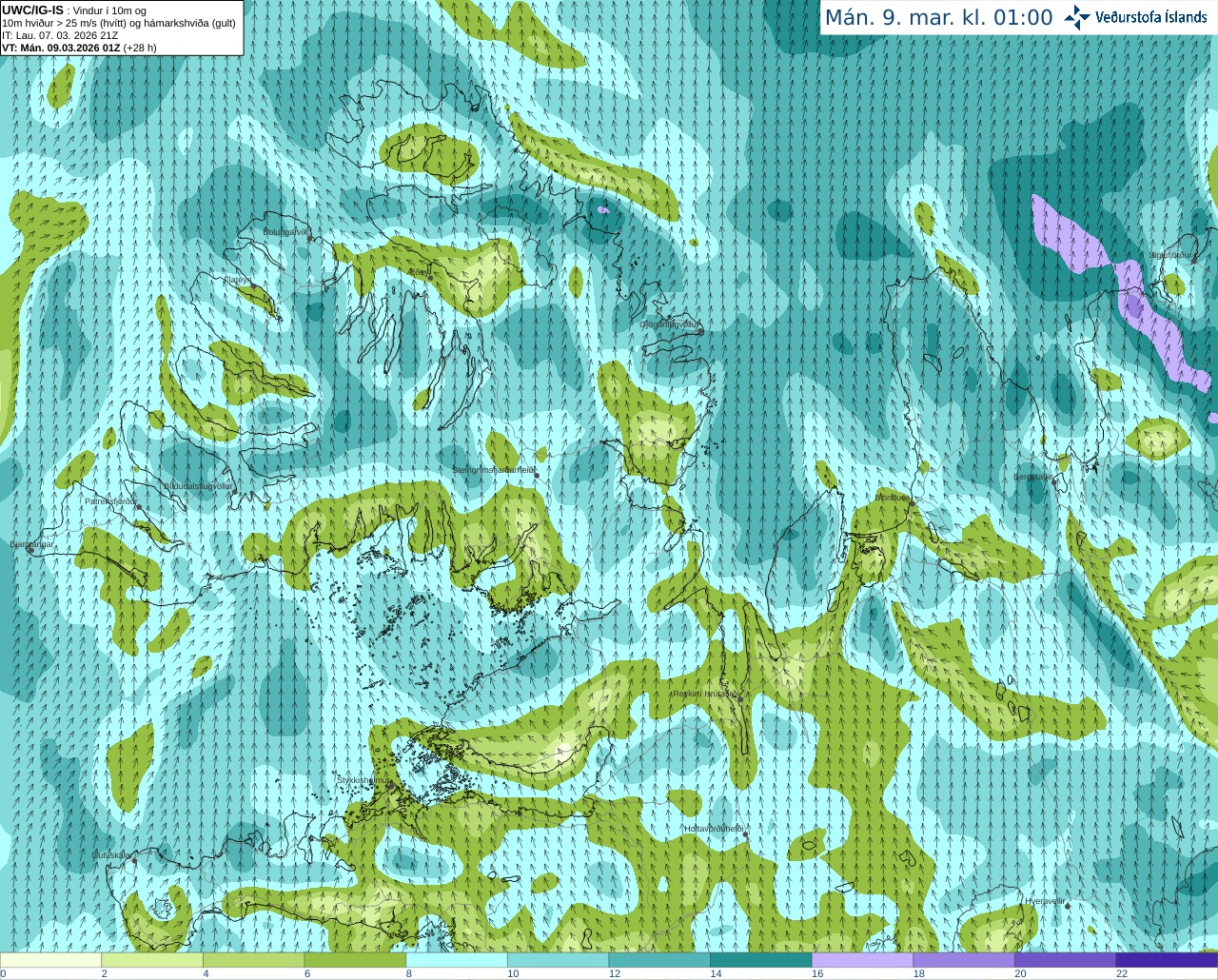Click the Flateyri station label
Viewport: 1218px width, 980px height.
[x=237, y=280]
